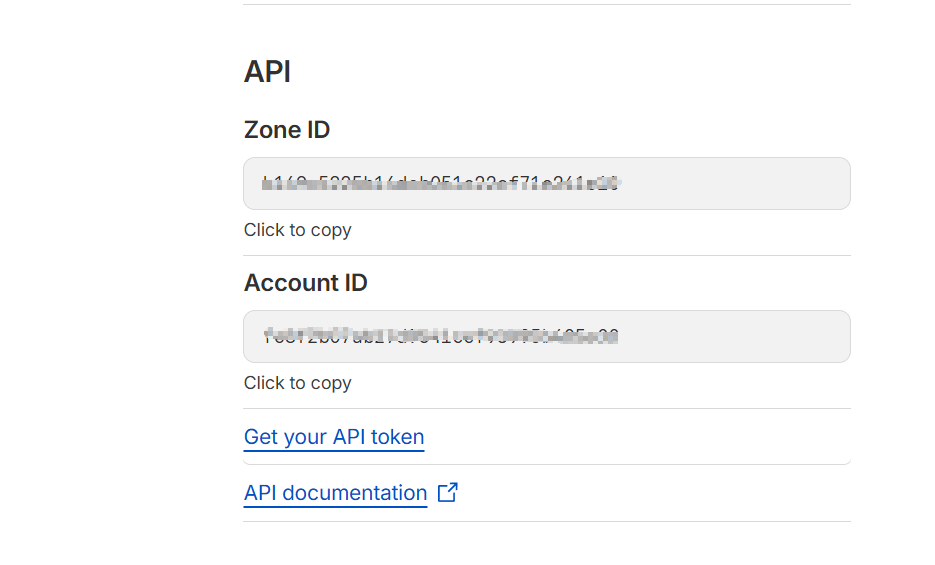Screen dimensions: 935x565
Task: Click the divider above Get your API token
Action: pos(546,408)
